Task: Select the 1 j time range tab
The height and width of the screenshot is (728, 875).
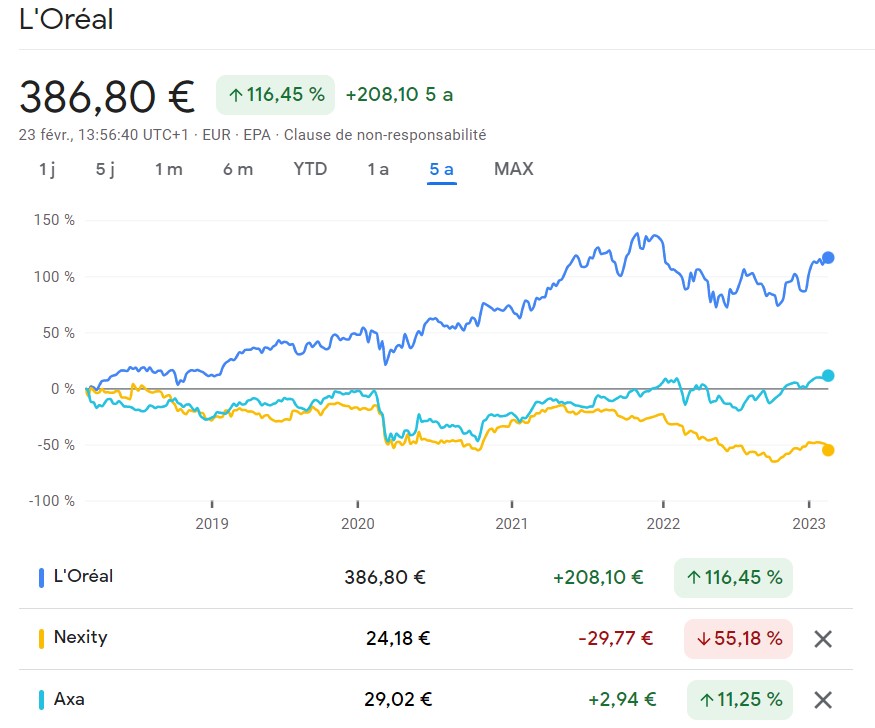Action: coord(47,169)
